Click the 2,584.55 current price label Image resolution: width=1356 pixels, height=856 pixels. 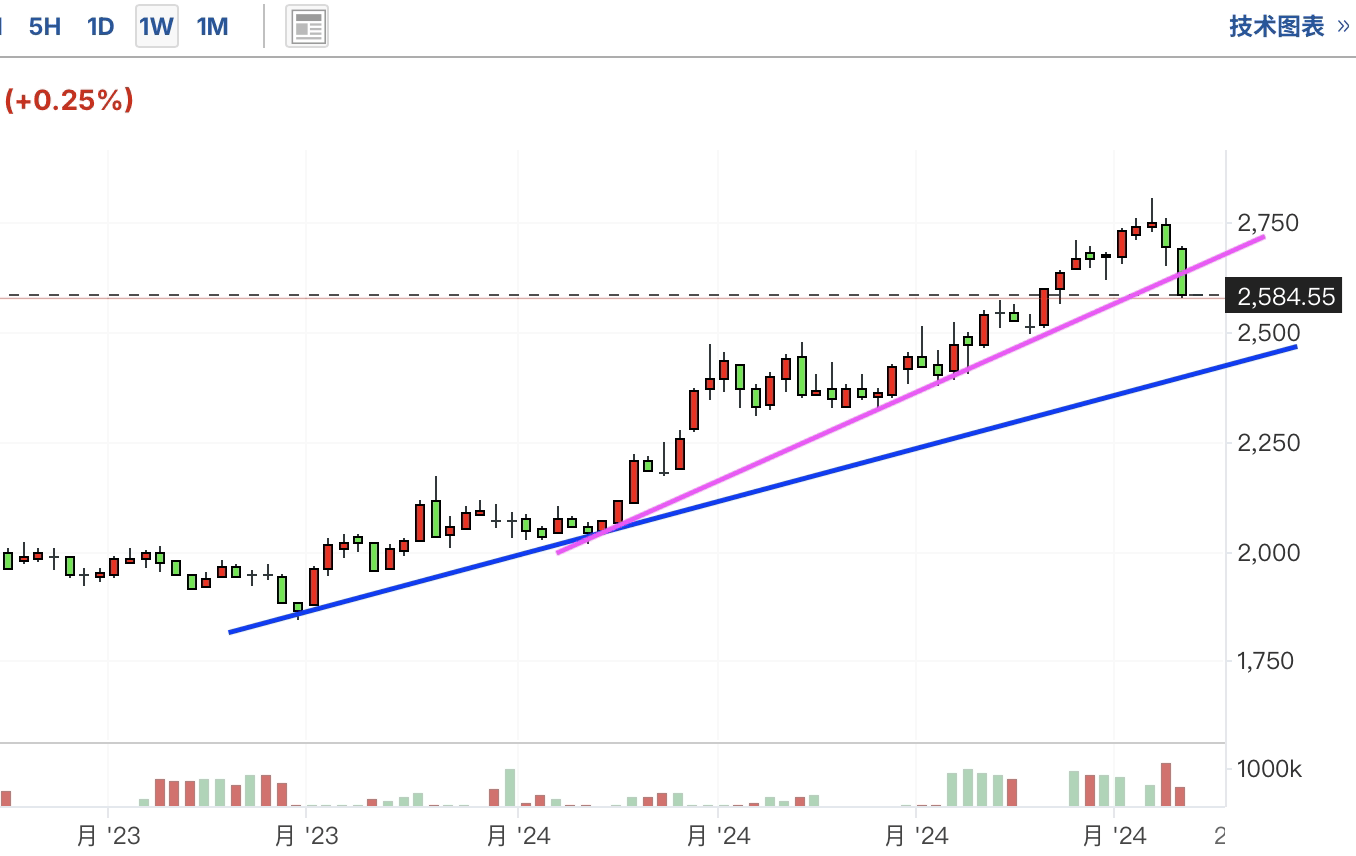1285,297
